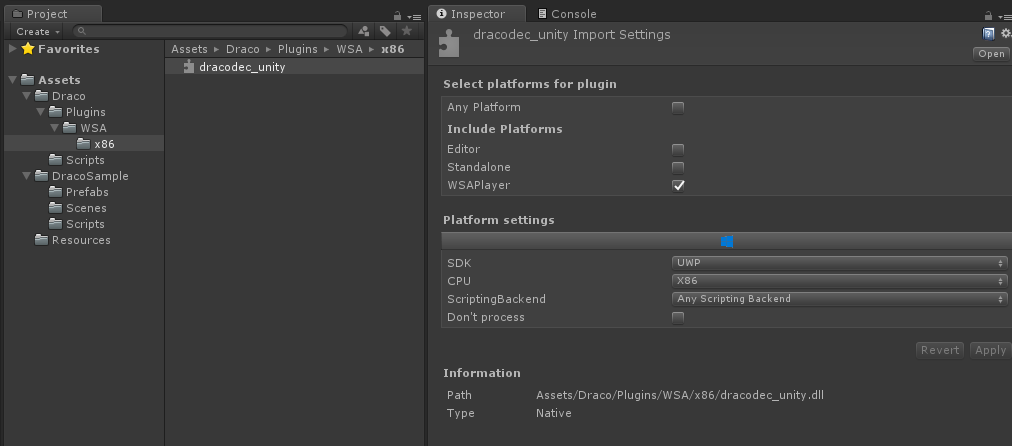
Task: Collapse the Draco folder arrow
Action: (26, 96)
